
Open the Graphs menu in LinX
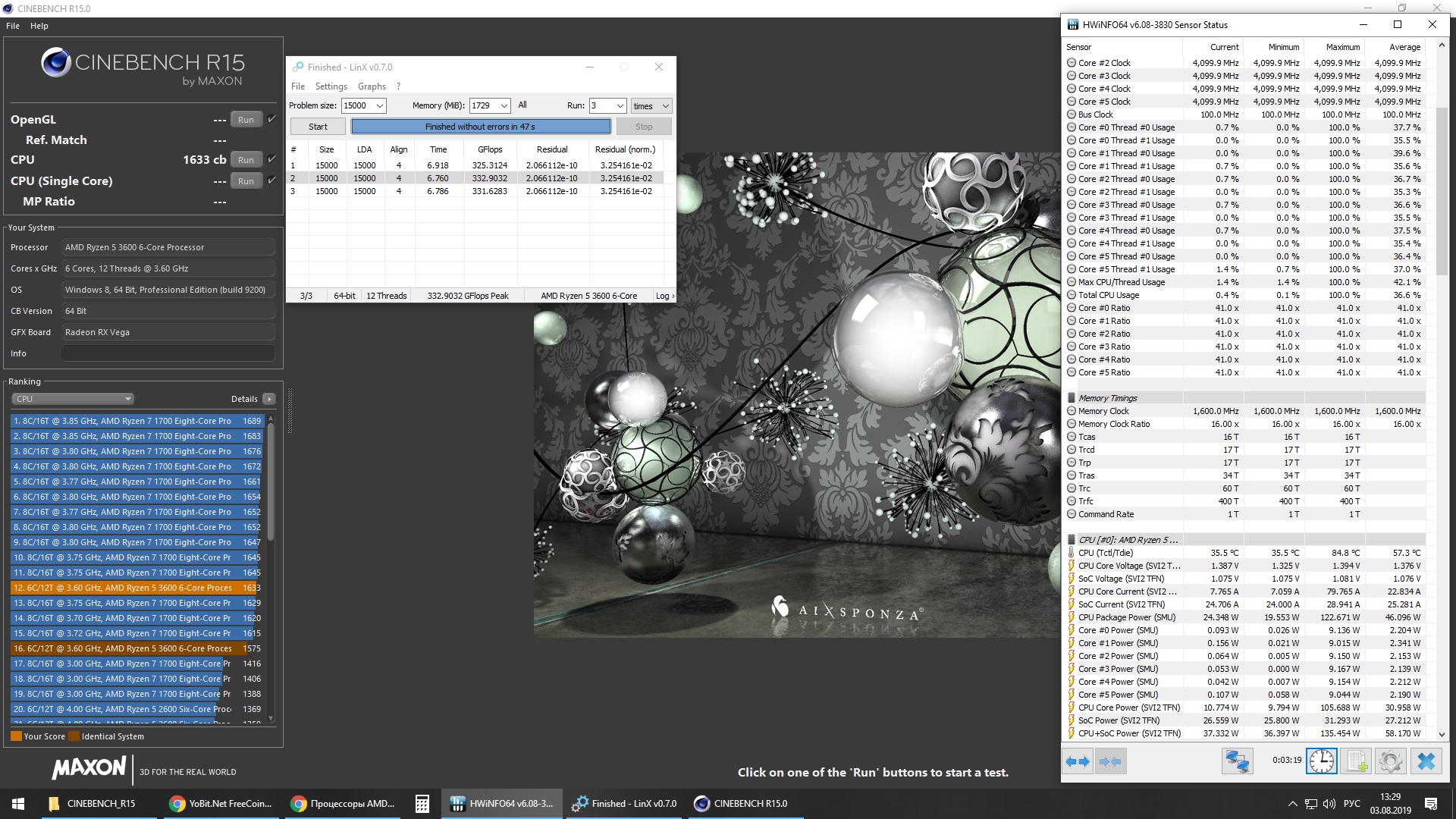372,86
